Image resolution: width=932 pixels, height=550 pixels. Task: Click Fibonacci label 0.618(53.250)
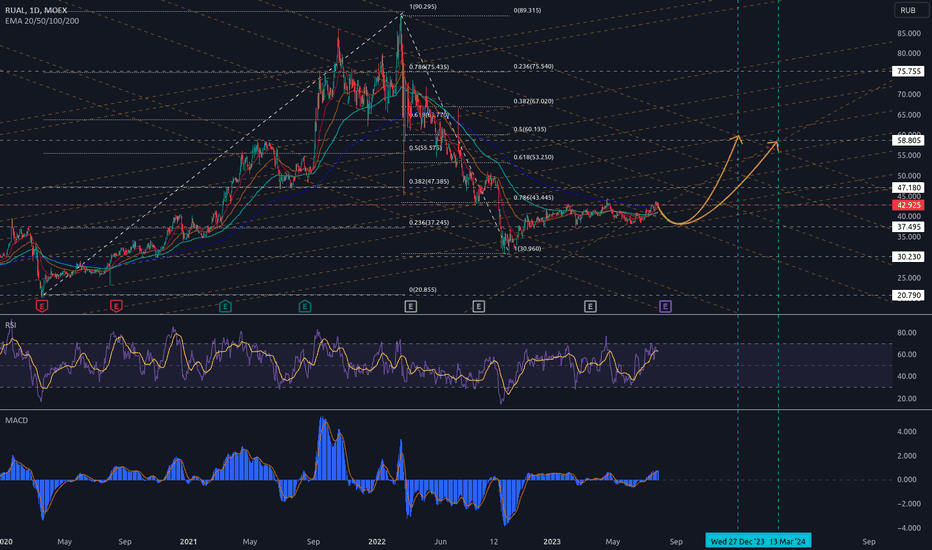[x=533, y=157]
